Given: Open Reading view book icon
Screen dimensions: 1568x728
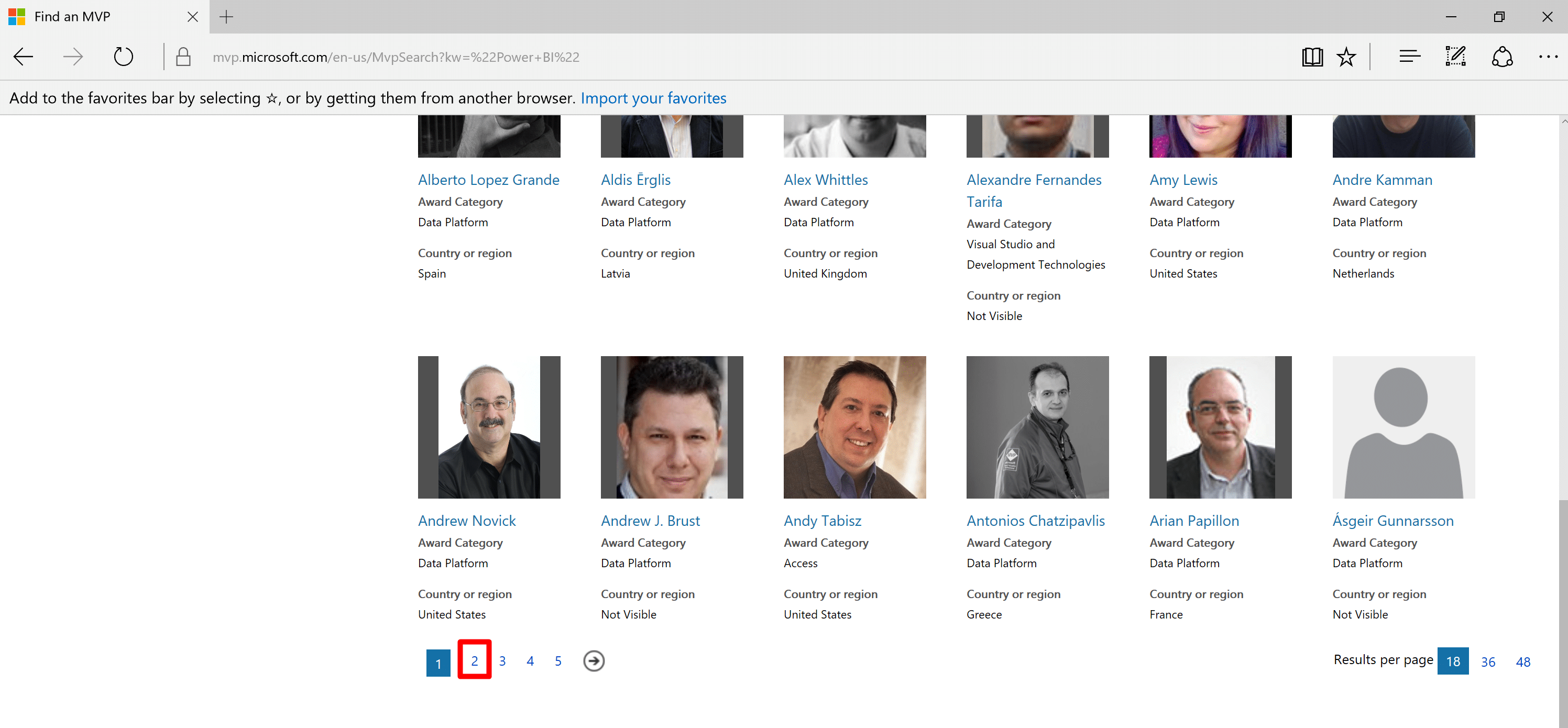Looking at the screenshot, I should pyautogui.click(x=1312, y=57).
